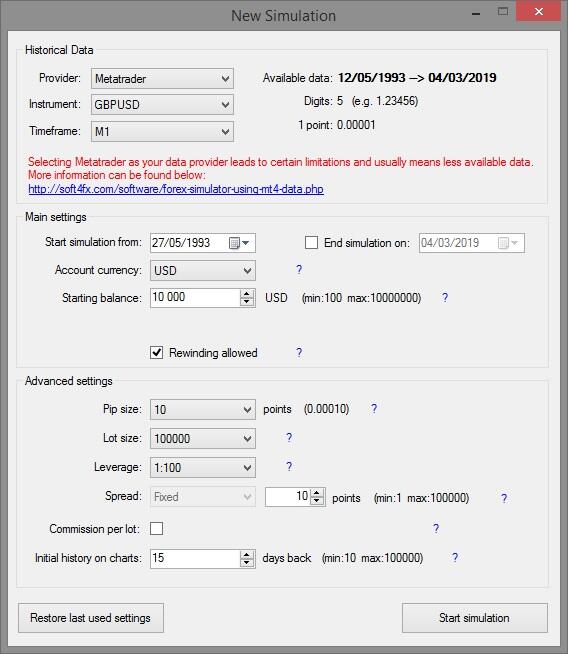Open the Timeframe dropdown showing M1
This screenshot has width=568, height=654.
tap(162, 132)
